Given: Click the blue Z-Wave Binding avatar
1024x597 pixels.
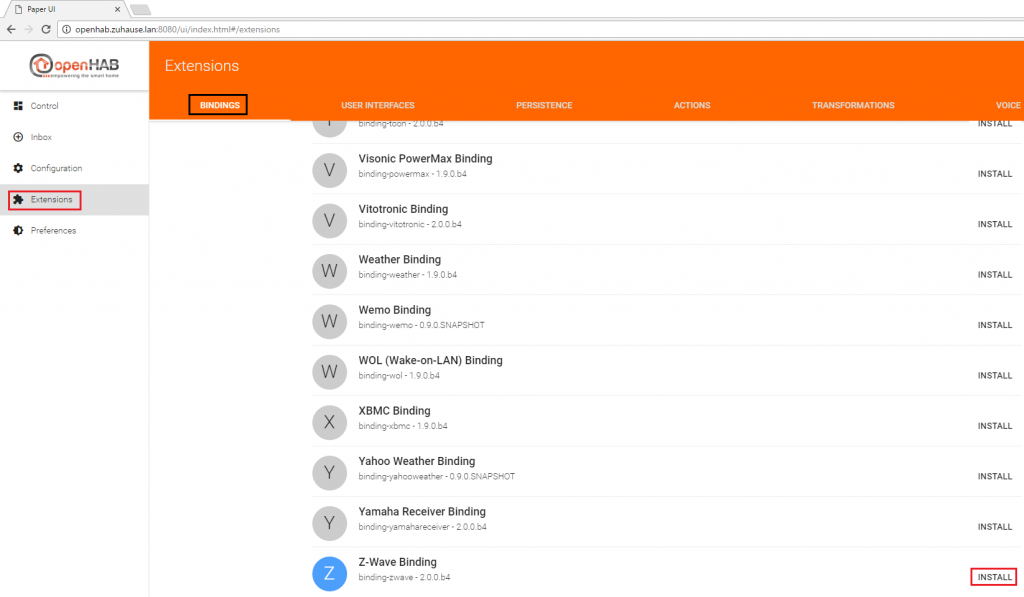Looking at the screenshot, I should coord(329,573).
